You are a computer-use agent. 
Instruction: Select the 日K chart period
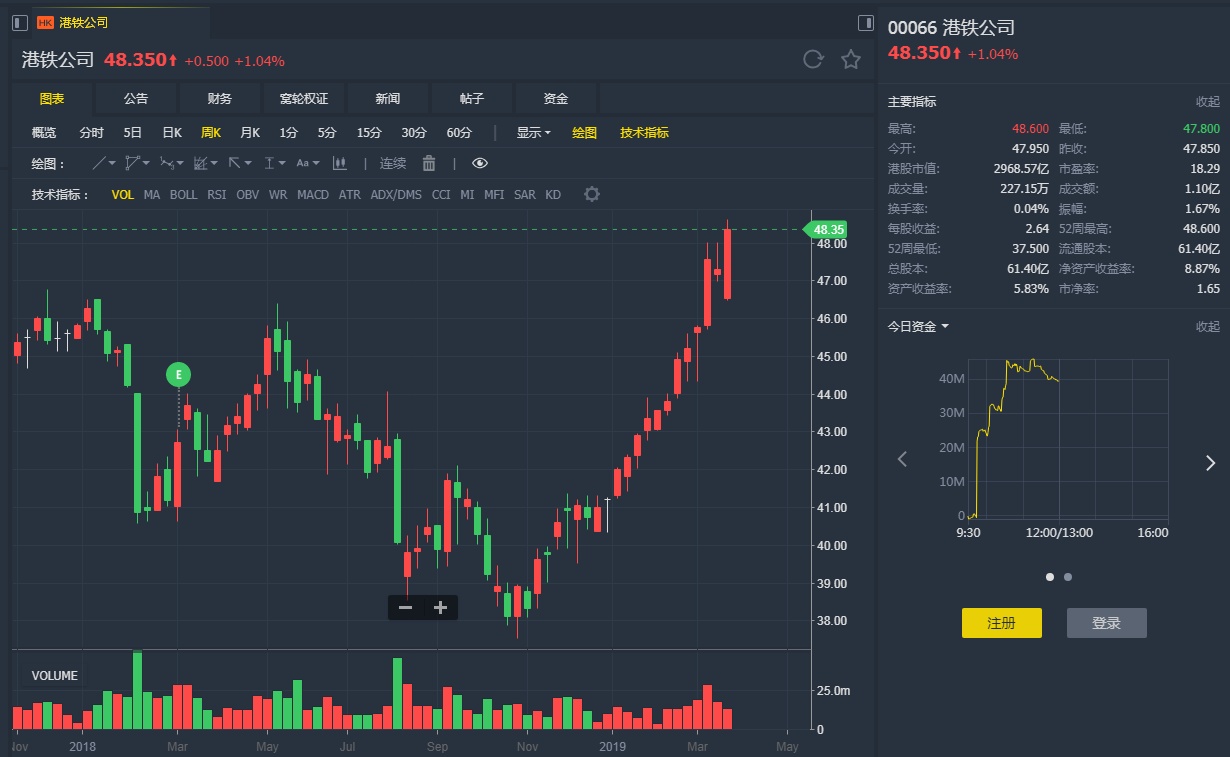pyautogui.click(x=172, y=133)
